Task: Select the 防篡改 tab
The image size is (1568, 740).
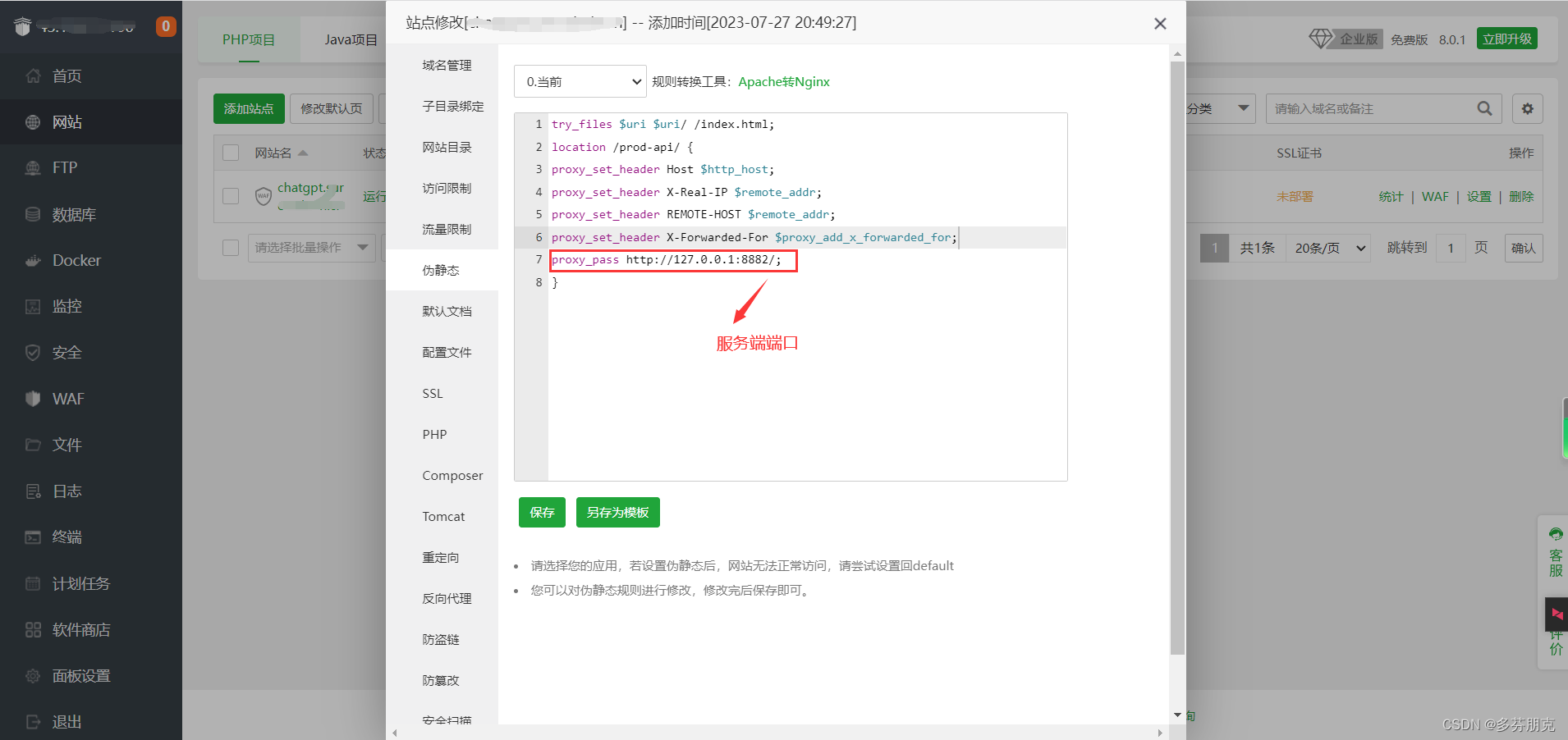Action: click(441, 680)
